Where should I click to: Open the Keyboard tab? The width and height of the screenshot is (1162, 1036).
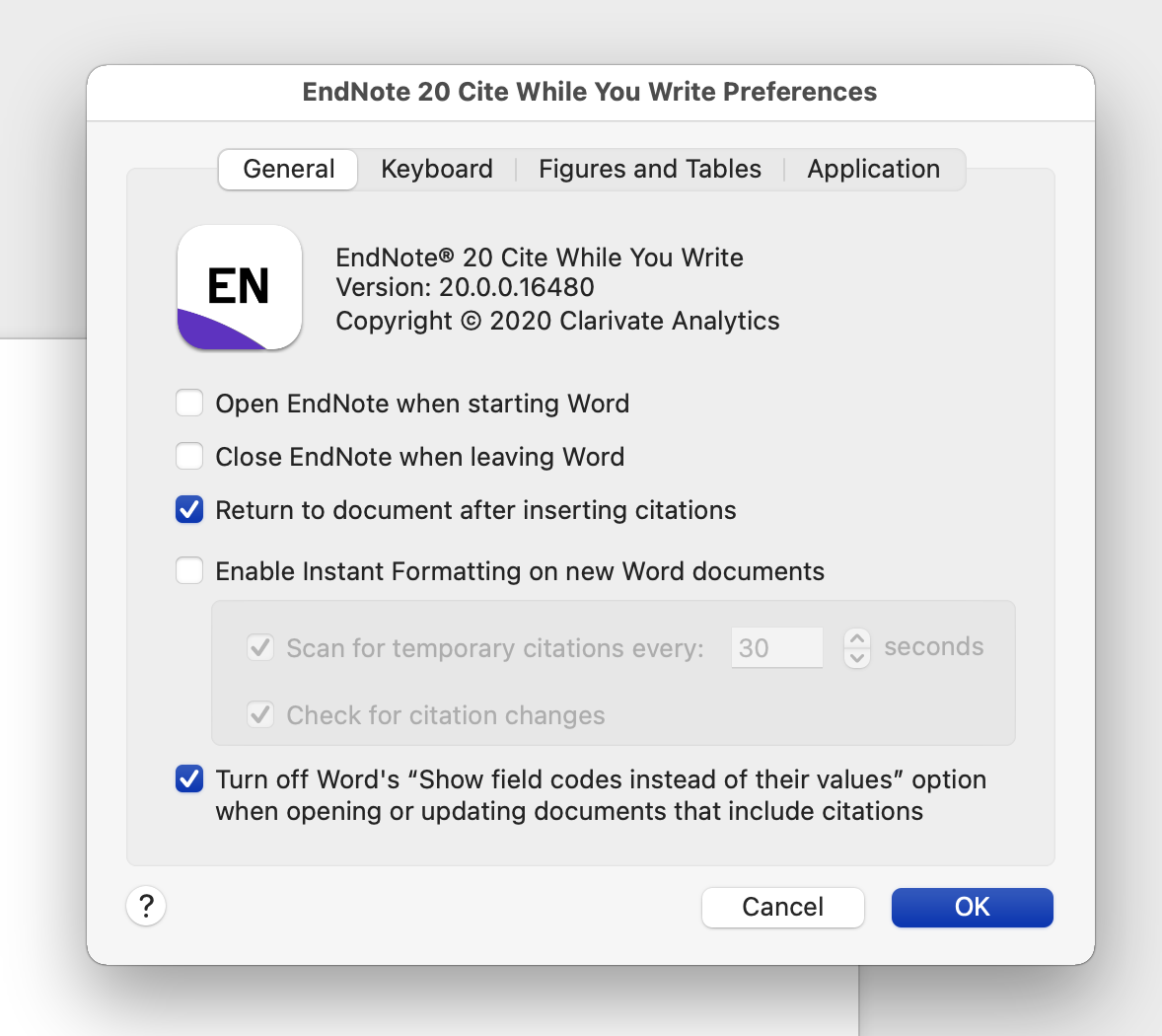[x=436, y=169]
